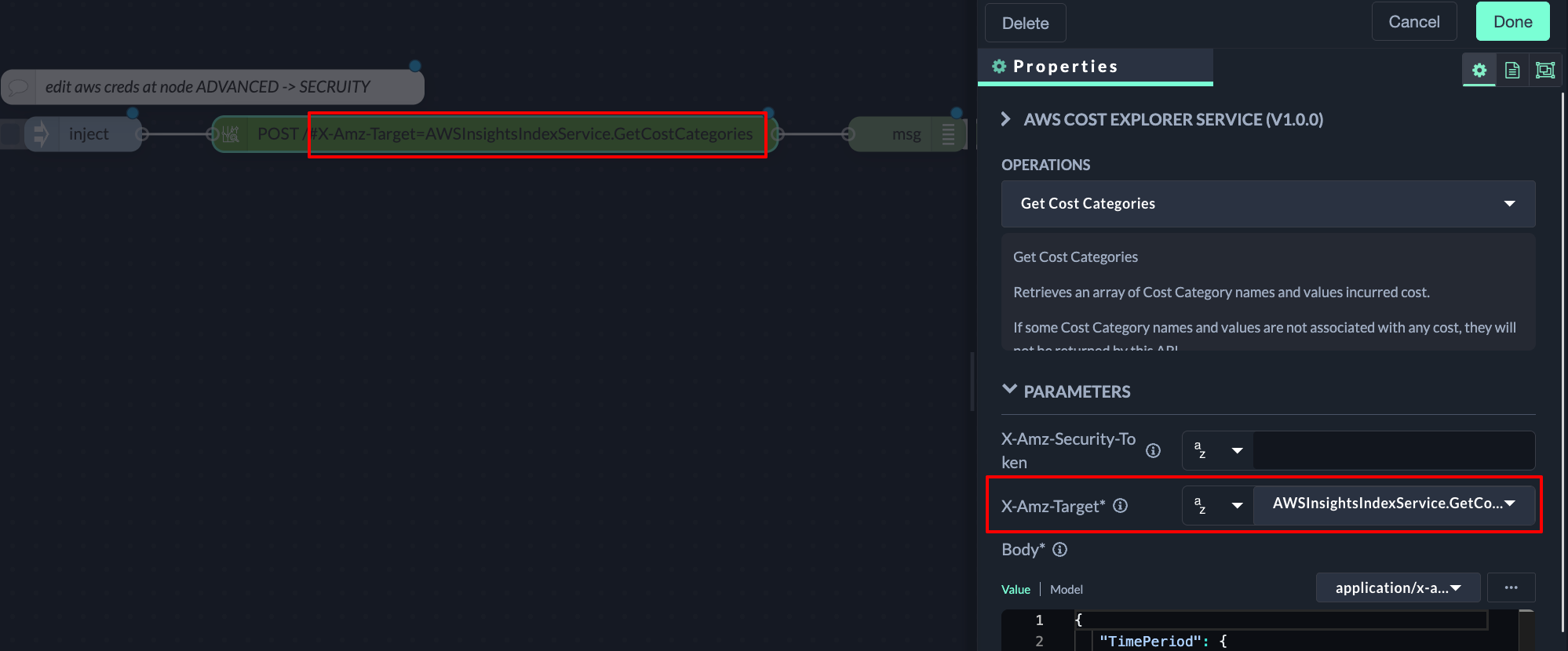Click the AWS Cost Explorer node icon

tap(231, 134)
